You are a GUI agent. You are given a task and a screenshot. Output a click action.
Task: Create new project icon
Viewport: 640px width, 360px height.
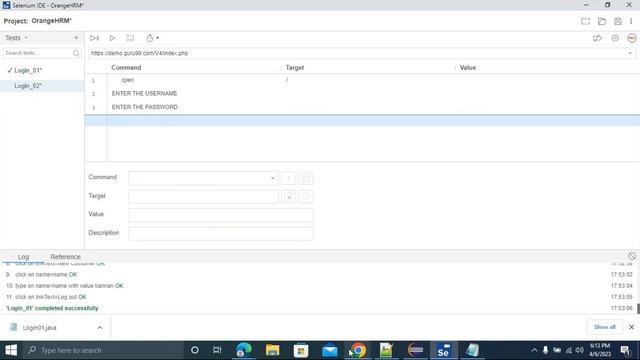pos(585,21)
